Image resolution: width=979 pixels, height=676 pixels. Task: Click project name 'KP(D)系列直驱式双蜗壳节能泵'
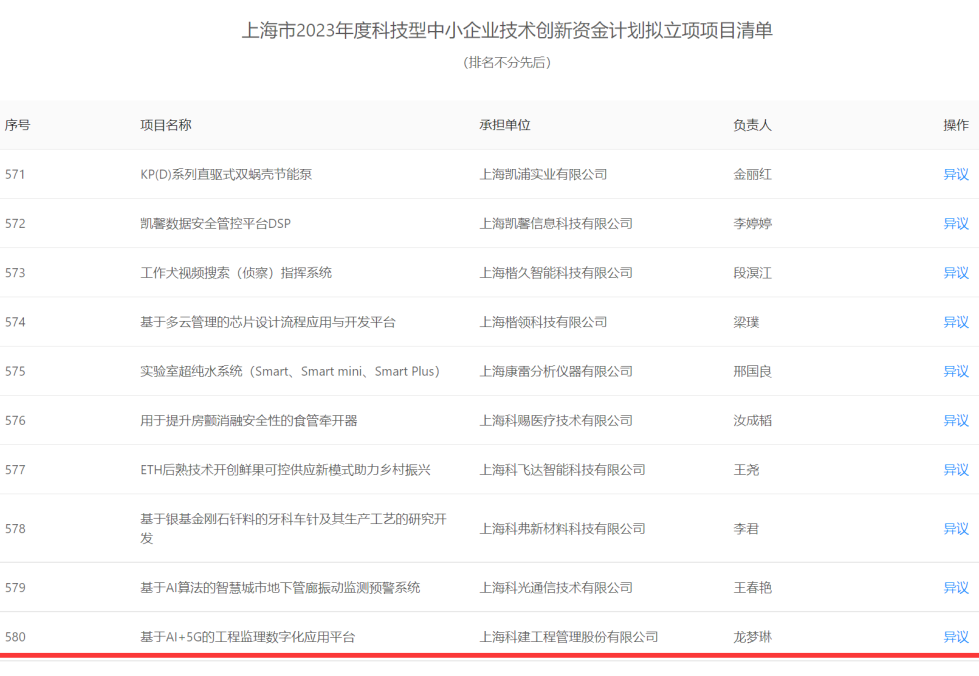(x=226, y=174)
